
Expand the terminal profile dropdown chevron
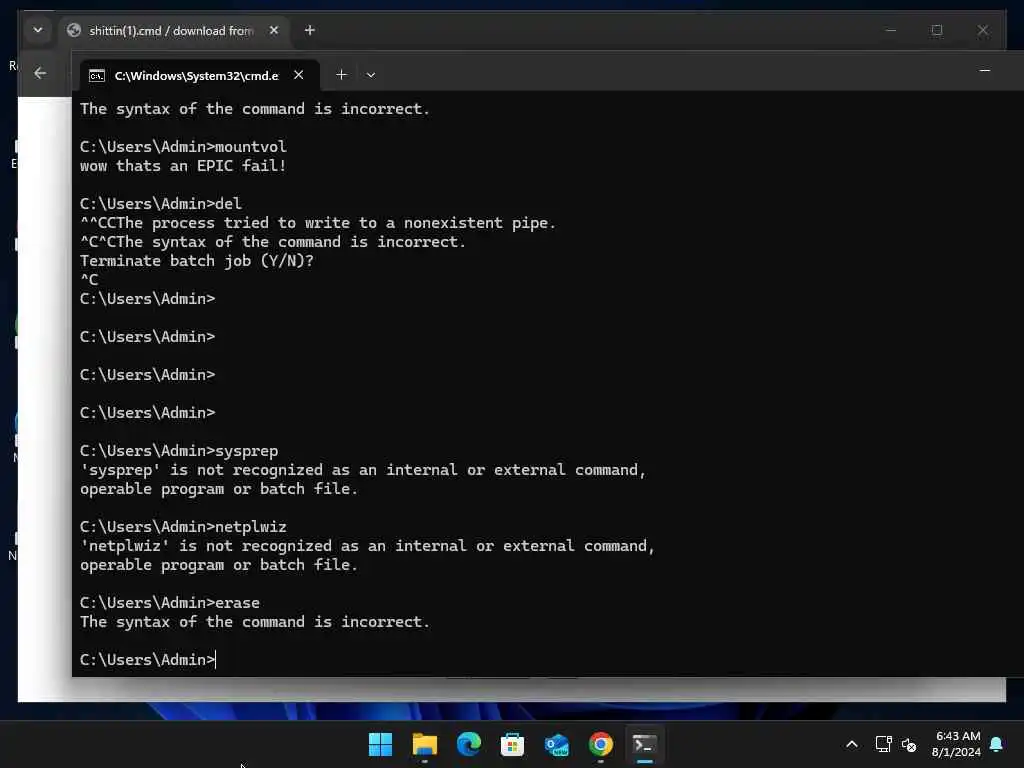point(370,75)
